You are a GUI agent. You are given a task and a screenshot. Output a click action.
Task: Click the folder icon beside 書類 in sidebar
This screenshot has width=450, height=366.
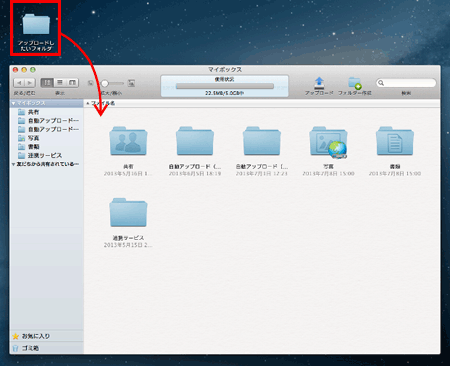(22, 147)
